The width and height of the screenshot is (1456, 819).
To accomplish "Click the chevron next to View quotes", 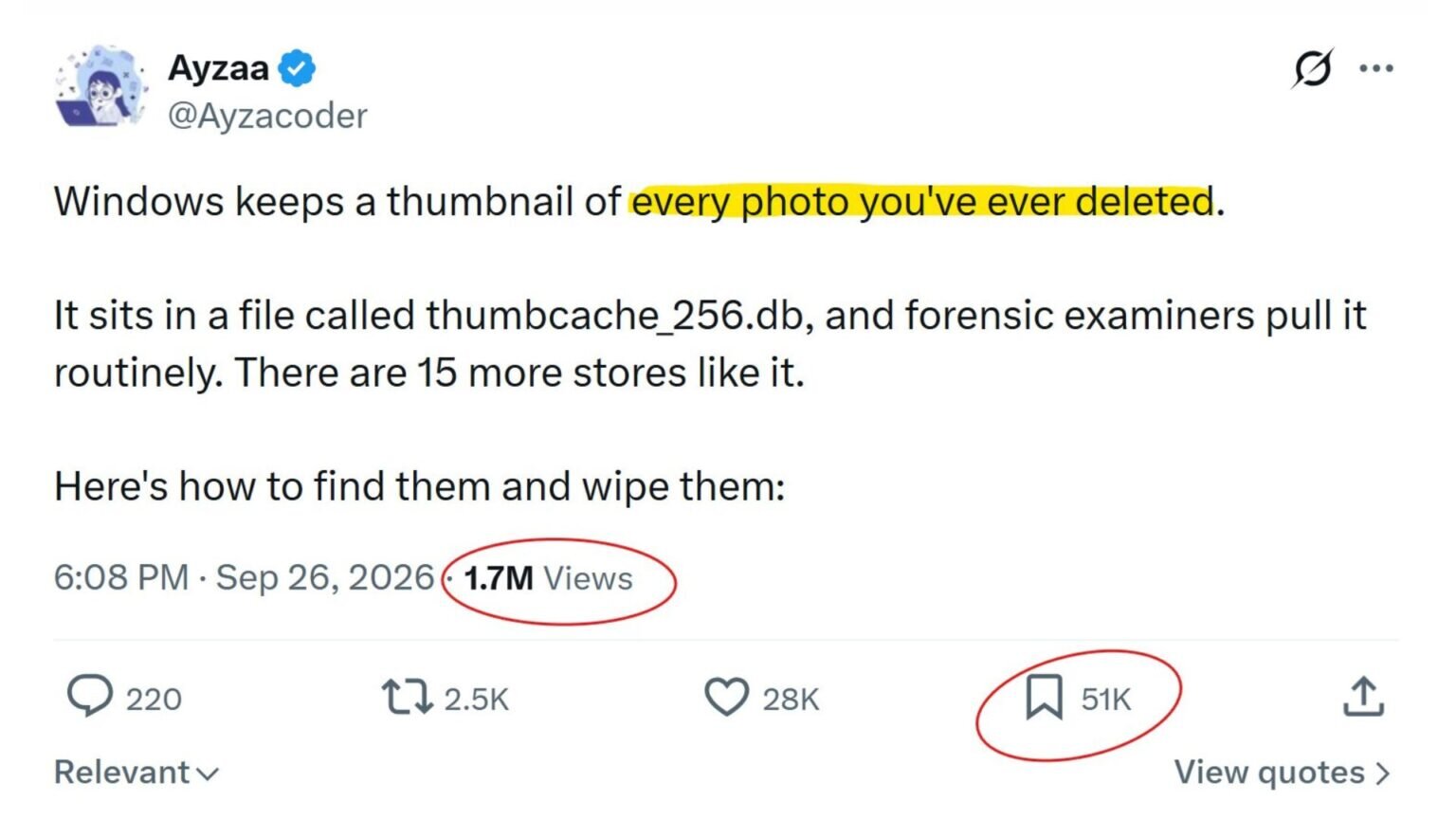I will (1383, 773).
